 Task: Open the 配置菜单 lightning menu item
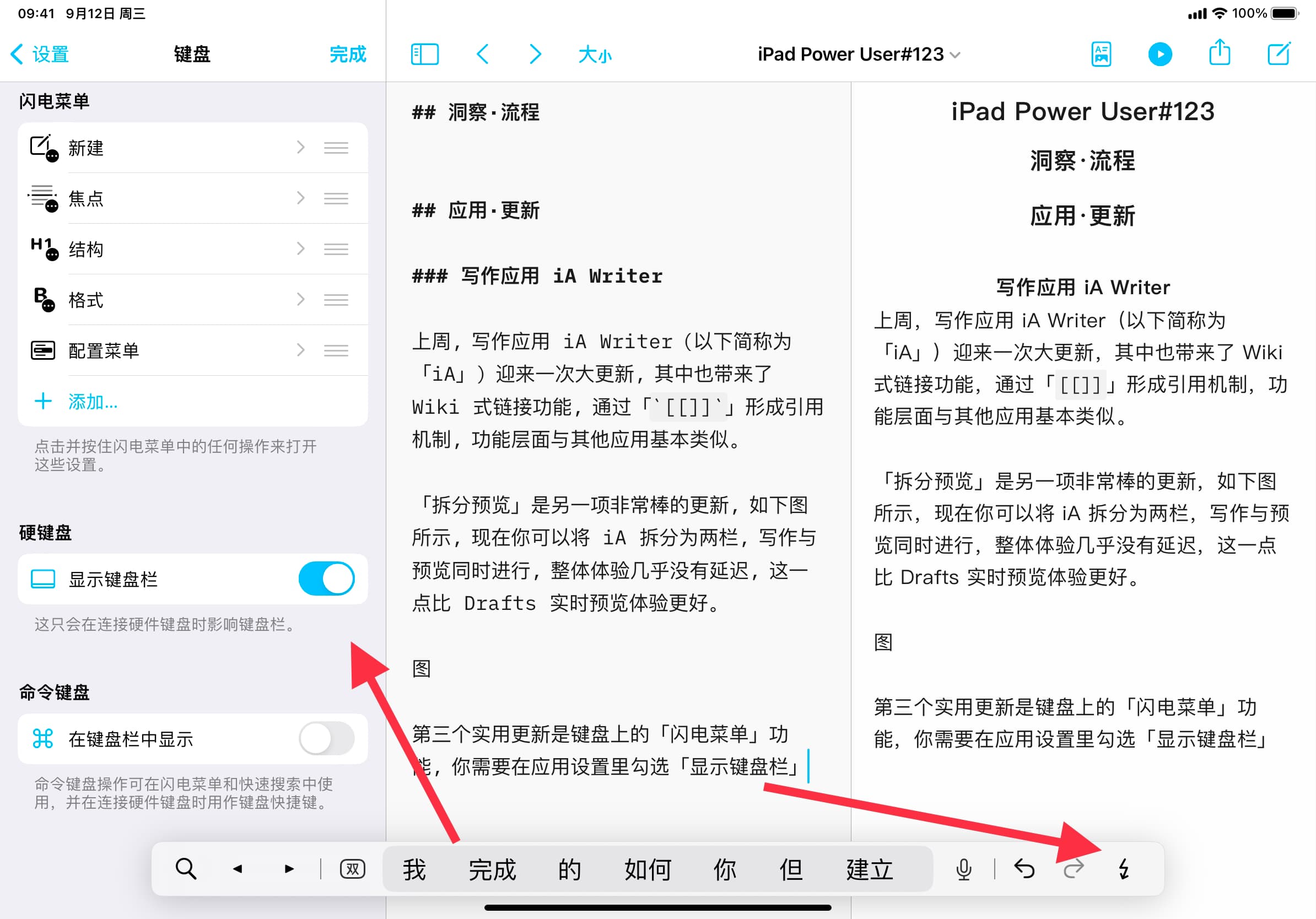(192, 349)
